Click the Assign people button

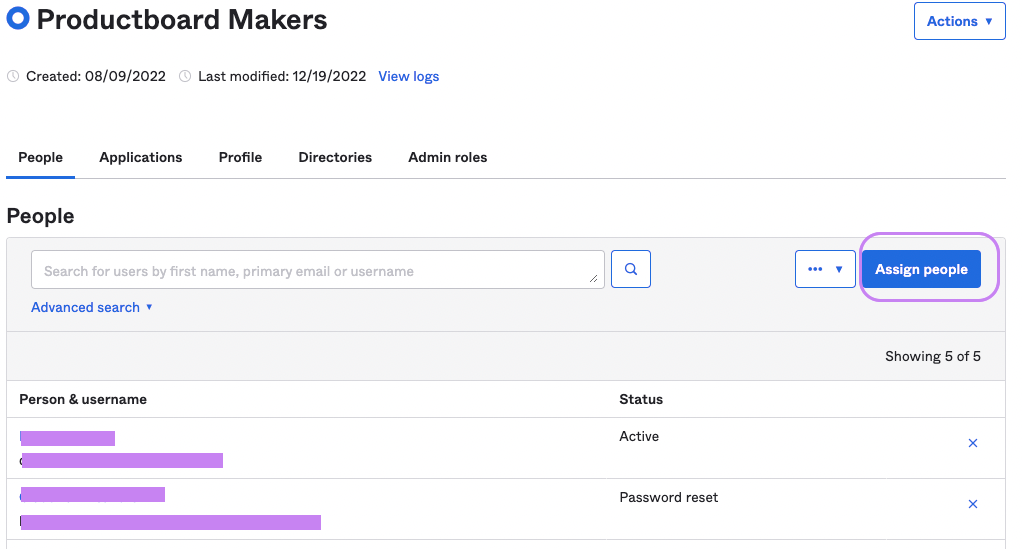coord(921,269)
